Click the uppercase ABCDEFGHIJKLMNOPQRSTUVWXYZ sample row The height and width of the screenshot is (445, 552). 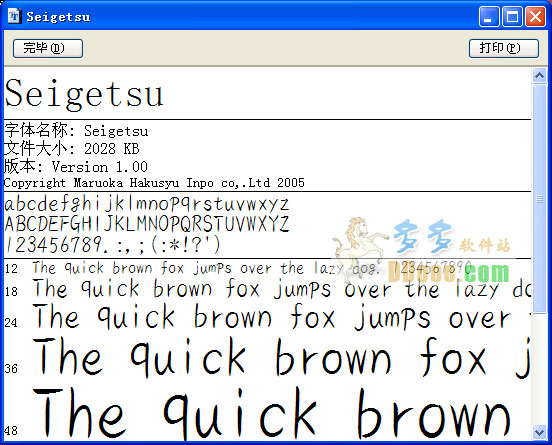click(x=147, y=224)
